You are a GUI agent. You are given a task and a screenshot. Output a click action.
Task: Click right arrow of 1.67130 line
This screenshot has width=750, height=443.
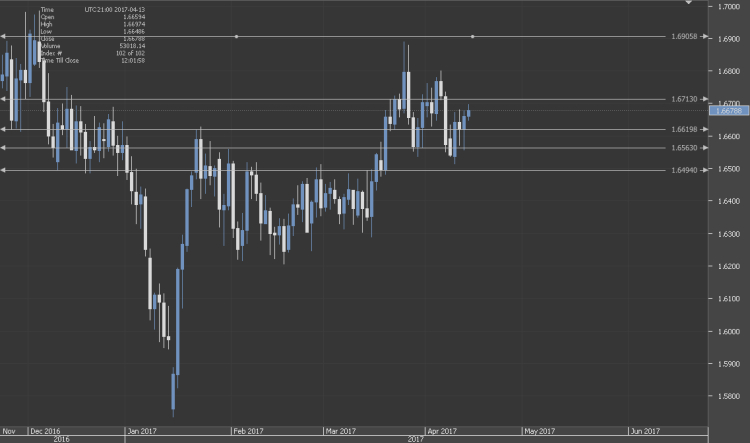pyautogui.click(x=706, y=100)
